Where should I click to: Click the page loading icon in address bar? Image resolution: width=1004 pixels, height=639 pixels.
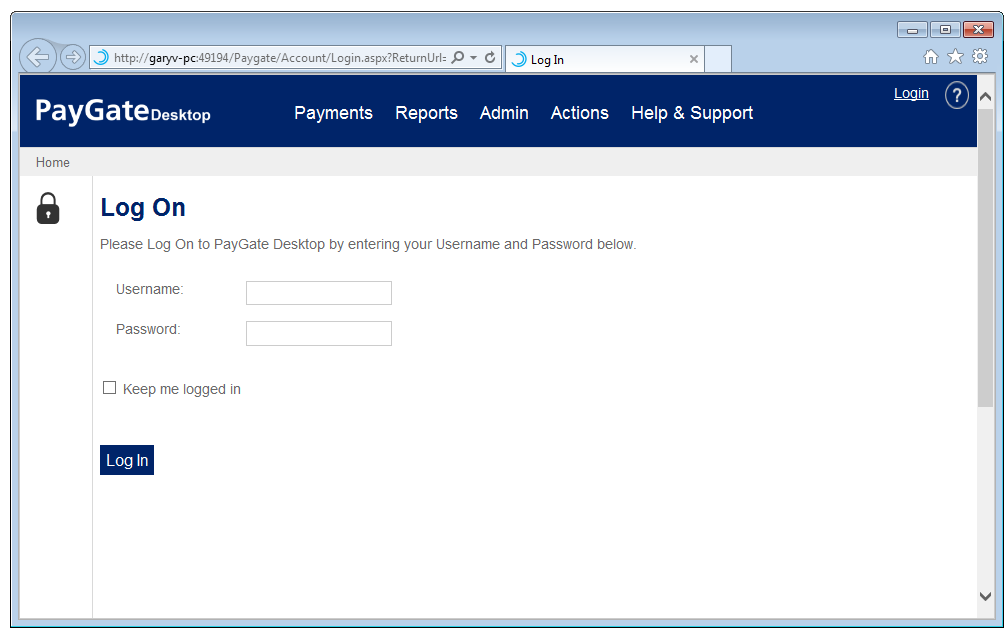click(x=101, y=58)
